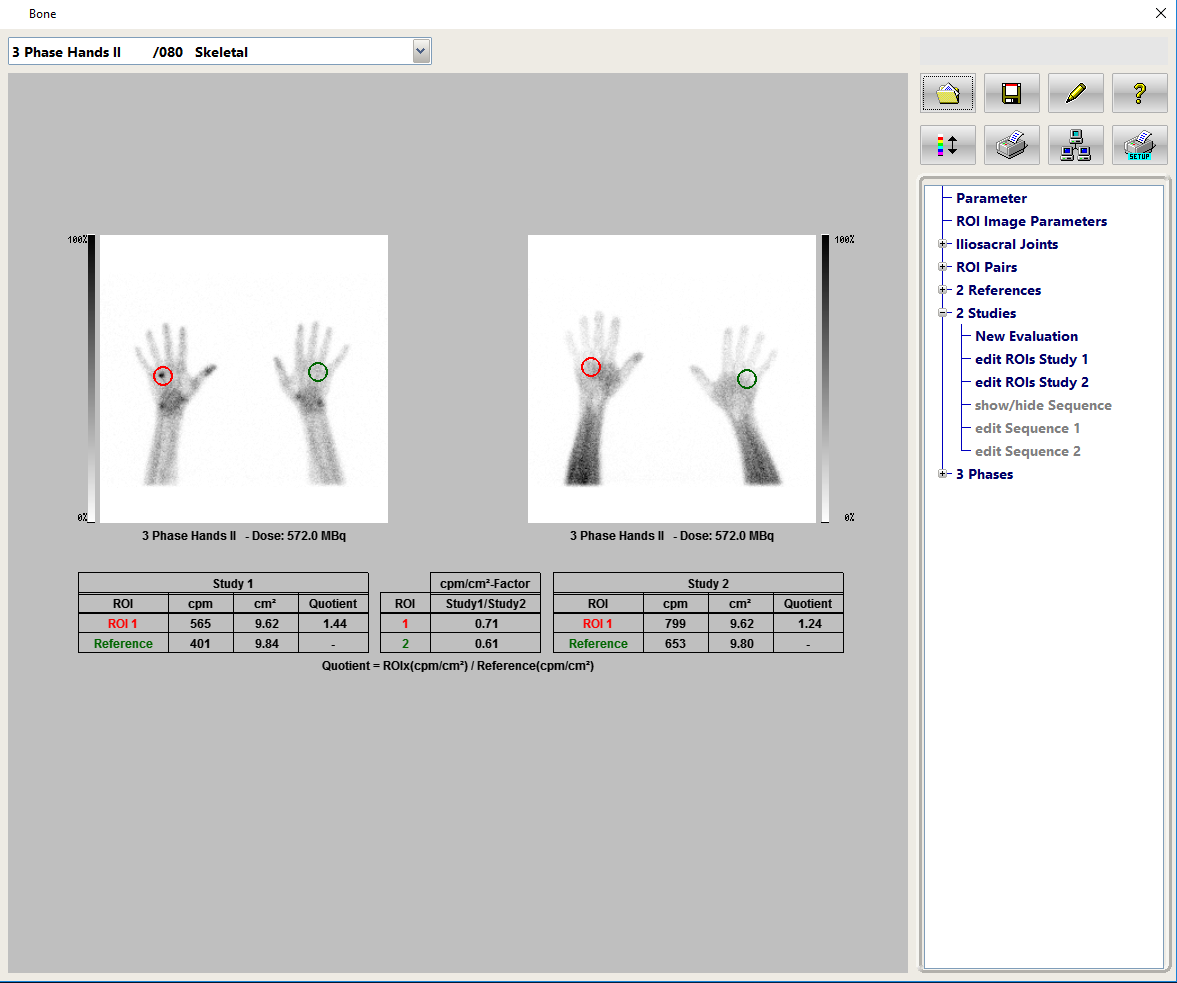Open help with the question mark icon
1177x983 pixels.
point(1139,94)
